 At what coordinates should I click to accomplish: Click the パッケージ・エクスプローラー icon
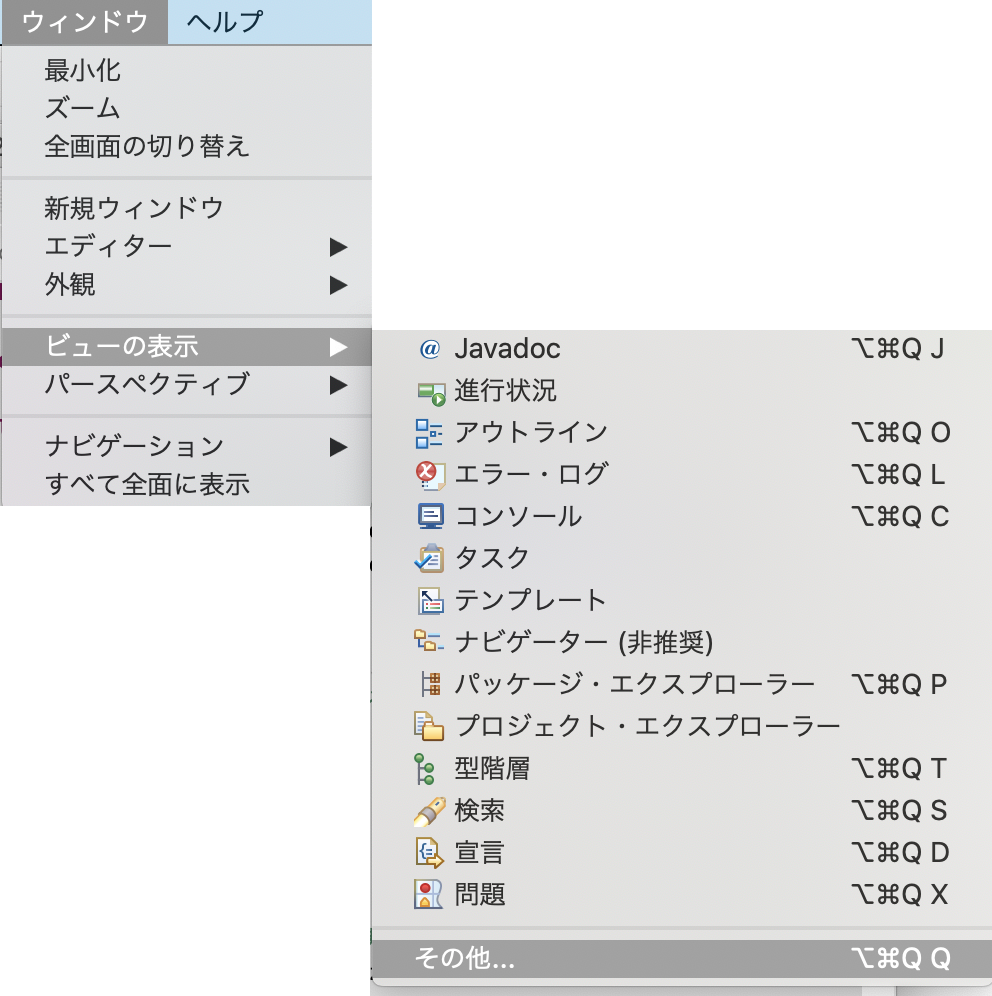pos(430,685)
